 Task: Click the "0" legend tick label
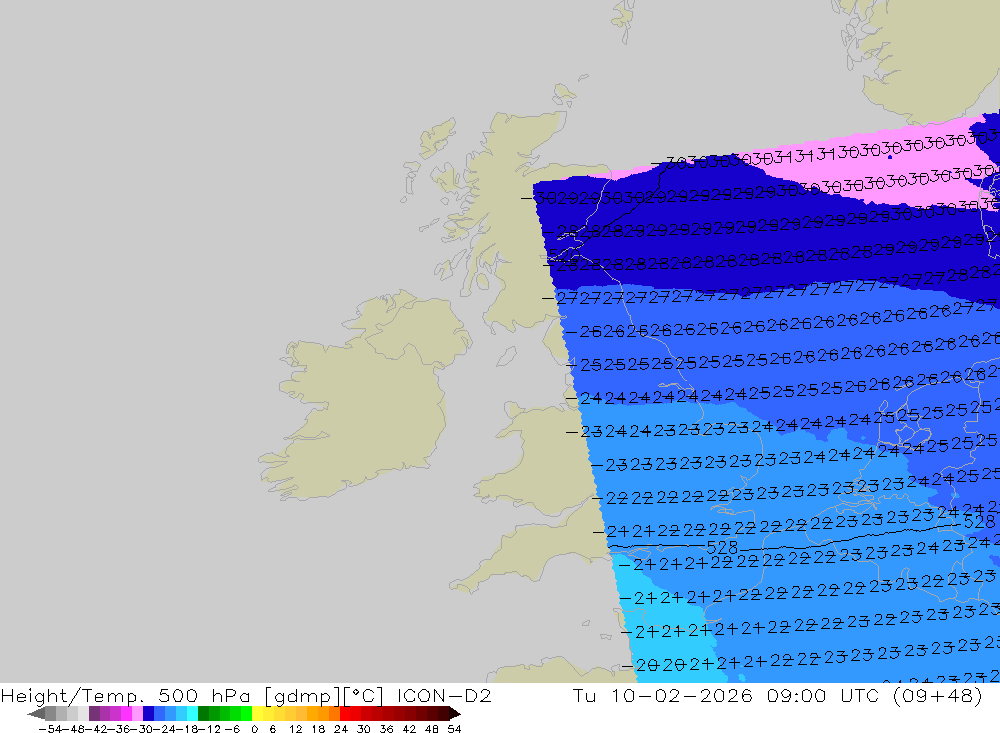click(x=254, y=729)
